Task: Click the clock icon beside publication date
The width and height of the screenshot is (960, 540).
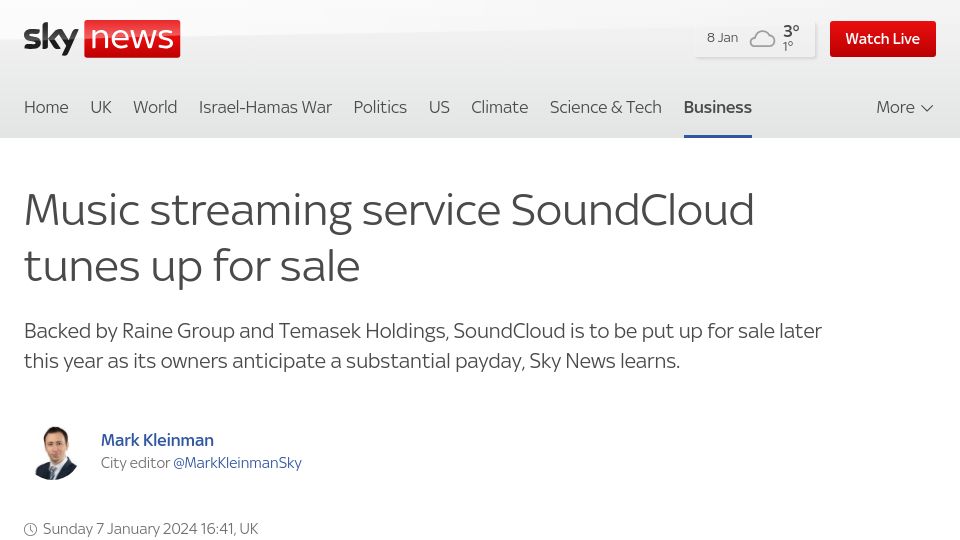Action: 30,529
